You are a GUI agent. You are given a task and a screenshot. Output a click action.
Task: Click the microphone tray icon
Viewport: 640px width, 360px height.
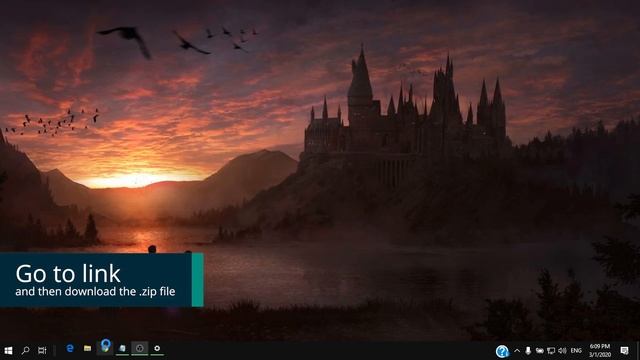click(x=528, y=351)
